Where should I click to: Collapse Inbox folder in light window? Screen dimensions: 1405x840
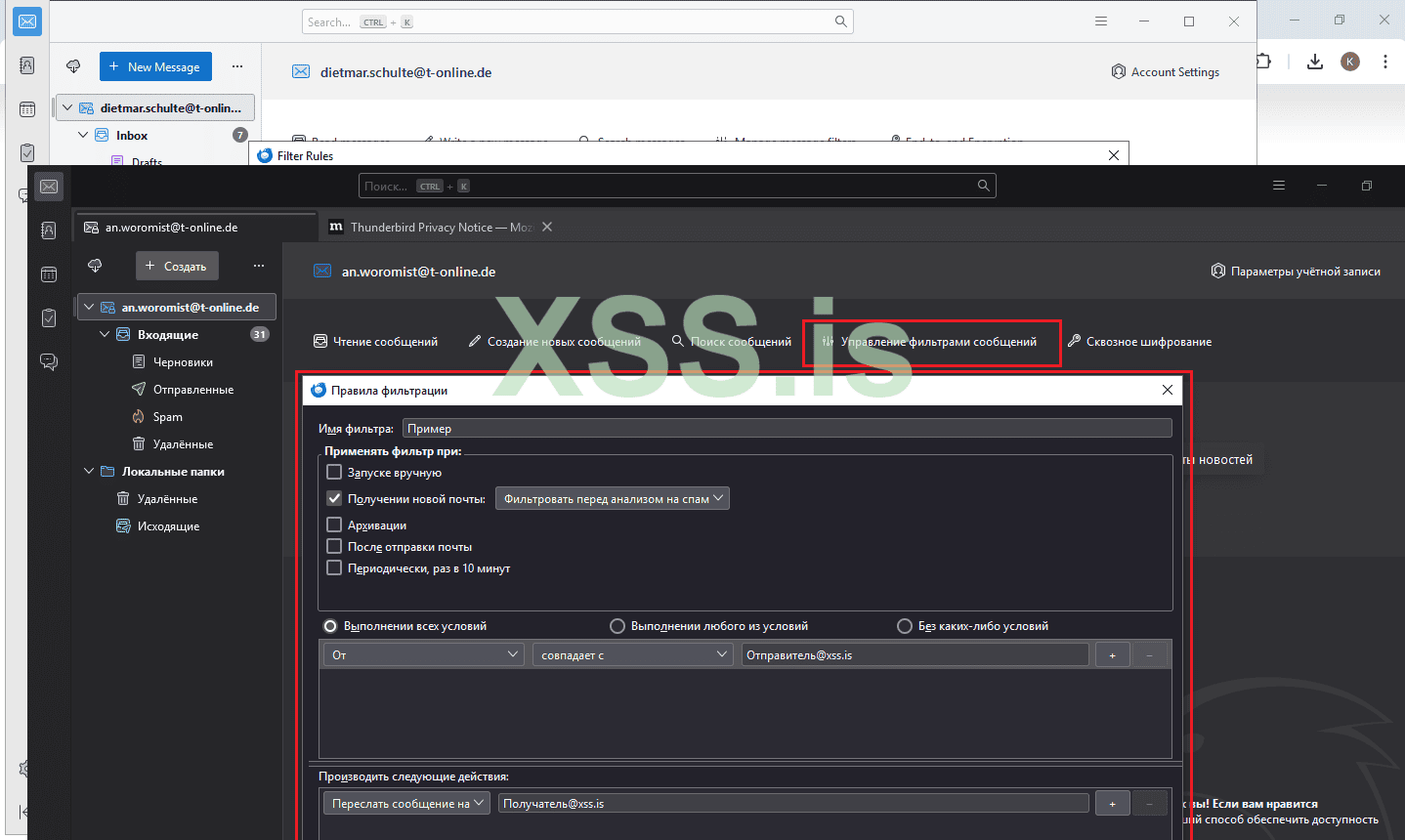(83, 135)
